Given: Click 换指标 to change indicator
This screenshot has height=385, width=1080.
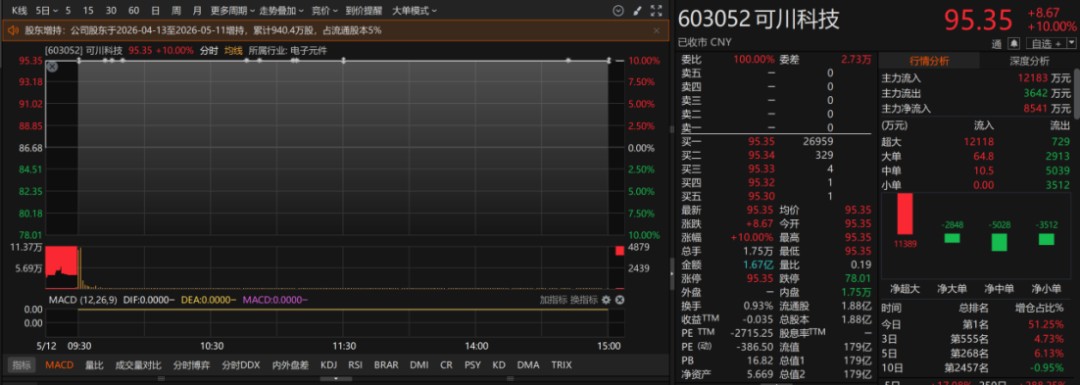Looking at the screenshot, I should [x=583, y=300].
